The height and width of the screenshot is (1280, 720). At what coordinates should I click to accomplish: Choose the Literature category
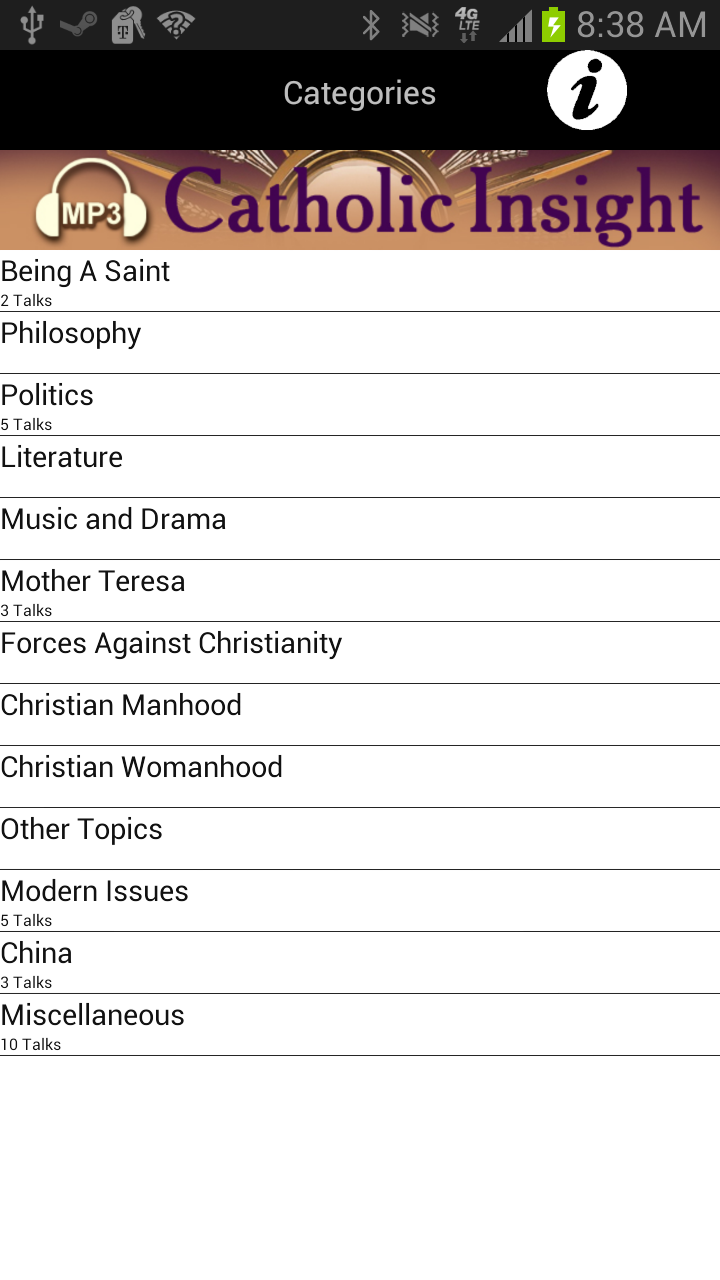(x=360, y=467)
